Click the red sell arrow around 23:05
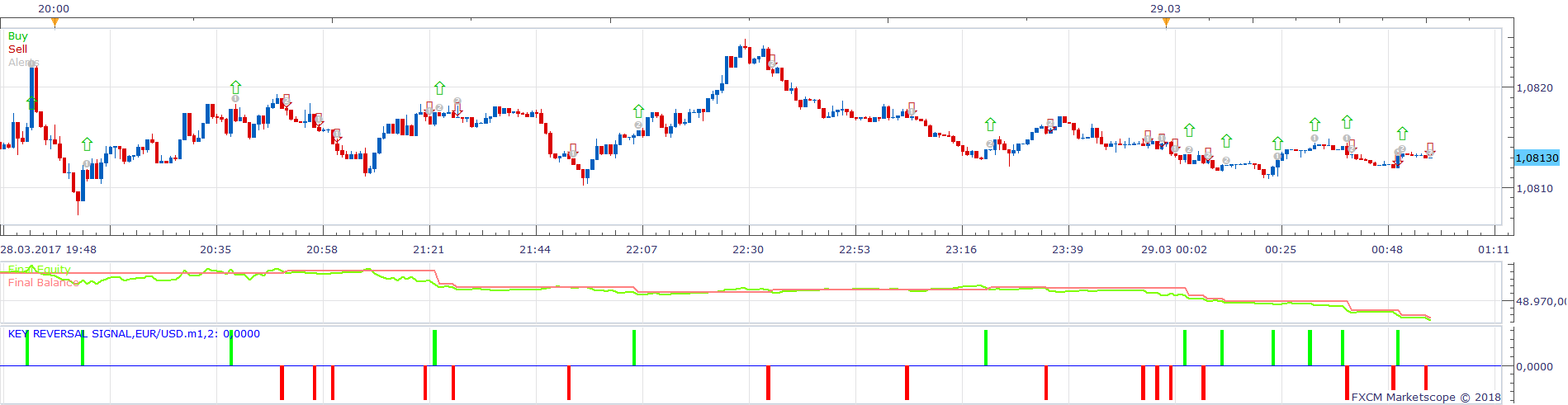This screenshot has height=405, width=1568. pyautogui.click(x=912, y=108)
